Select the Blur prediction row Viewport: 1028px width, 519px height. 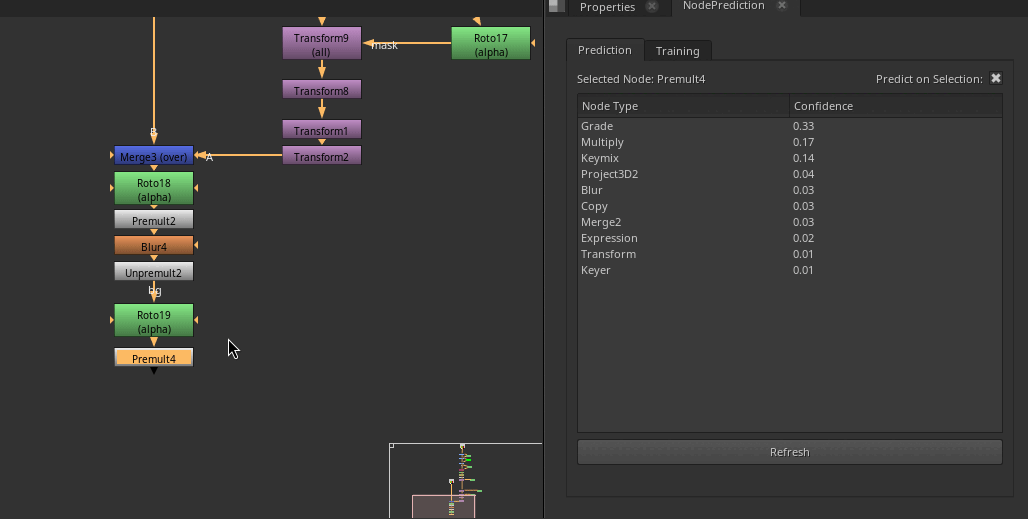[789, 190]
